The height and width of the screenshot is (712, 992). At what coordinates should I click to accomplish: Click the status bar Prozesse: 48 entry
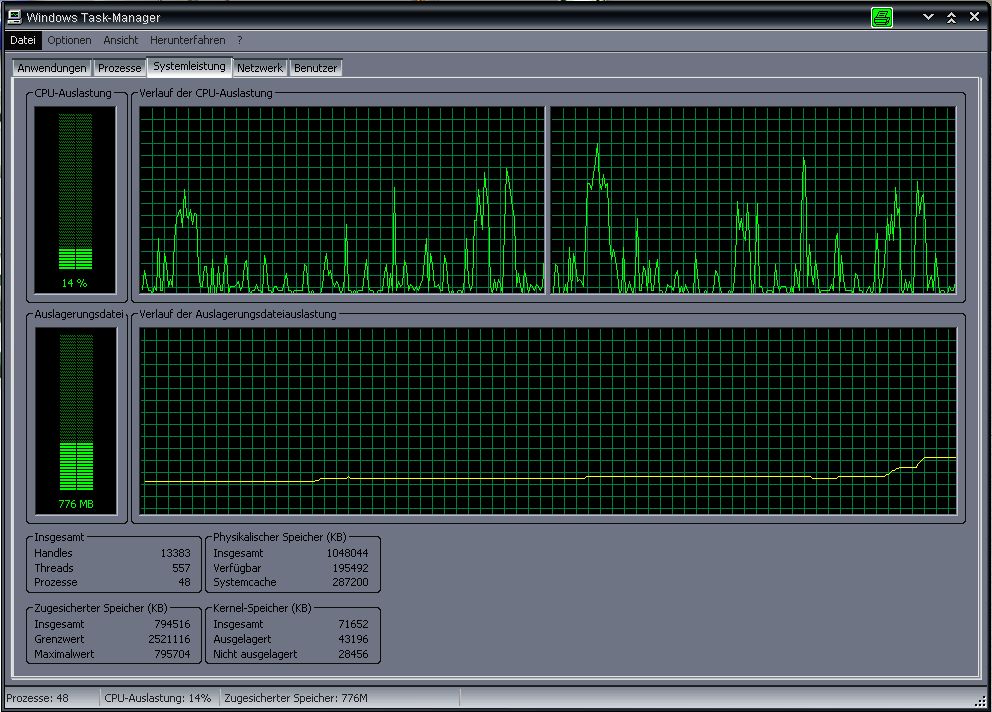(x=52, y=698)
